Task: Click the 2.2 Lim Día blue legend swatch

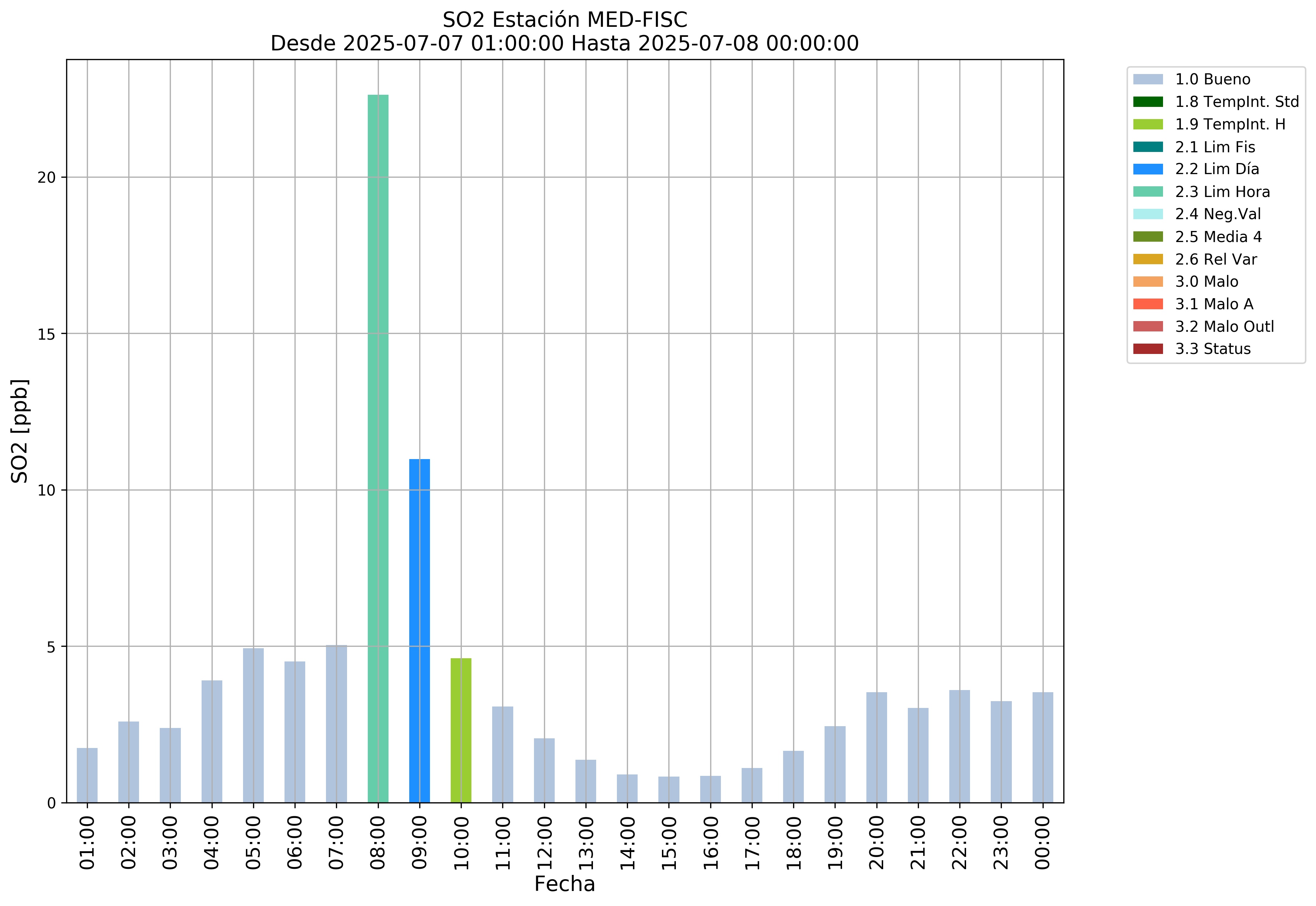Action: coord(1147,169)
